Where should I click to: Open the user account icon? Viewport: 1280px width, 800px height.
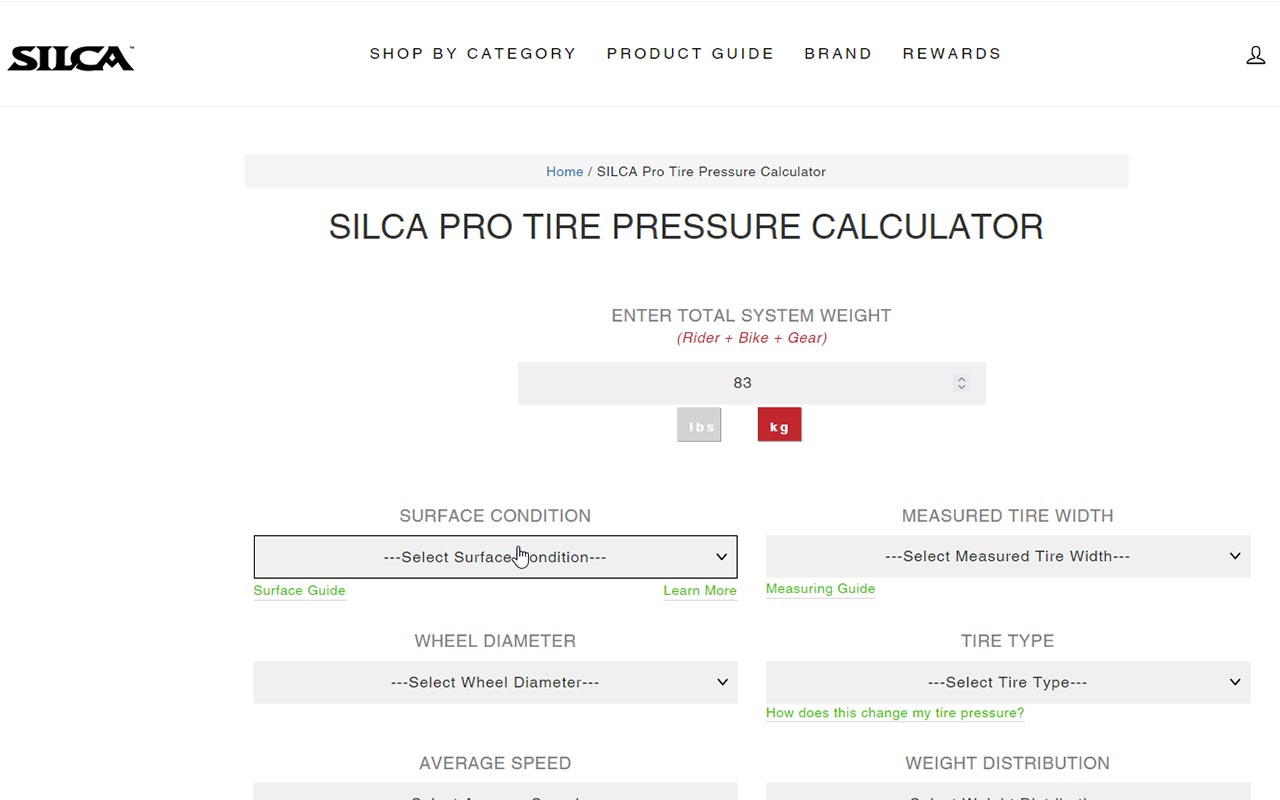(x=1255, y=55)
